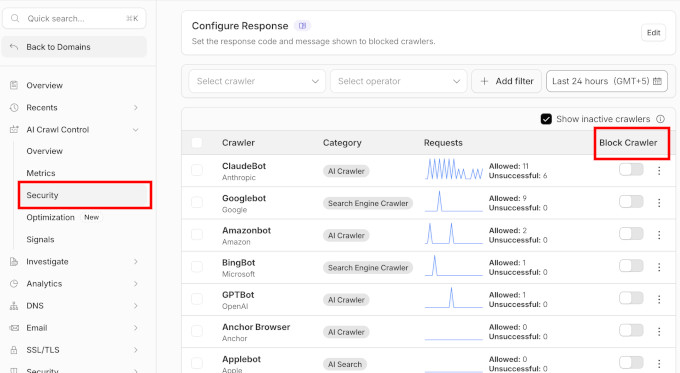Click the DNS network icon

coord(14,306)
